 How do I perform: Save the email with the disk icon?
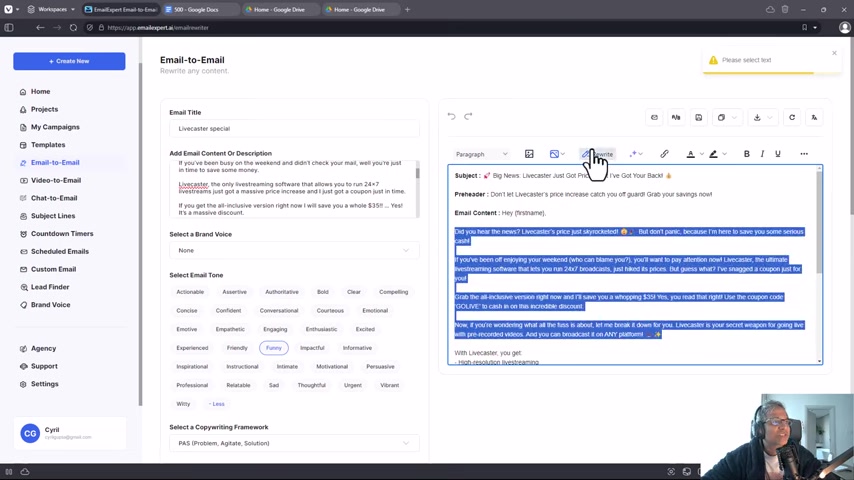[x=698, y=117]
